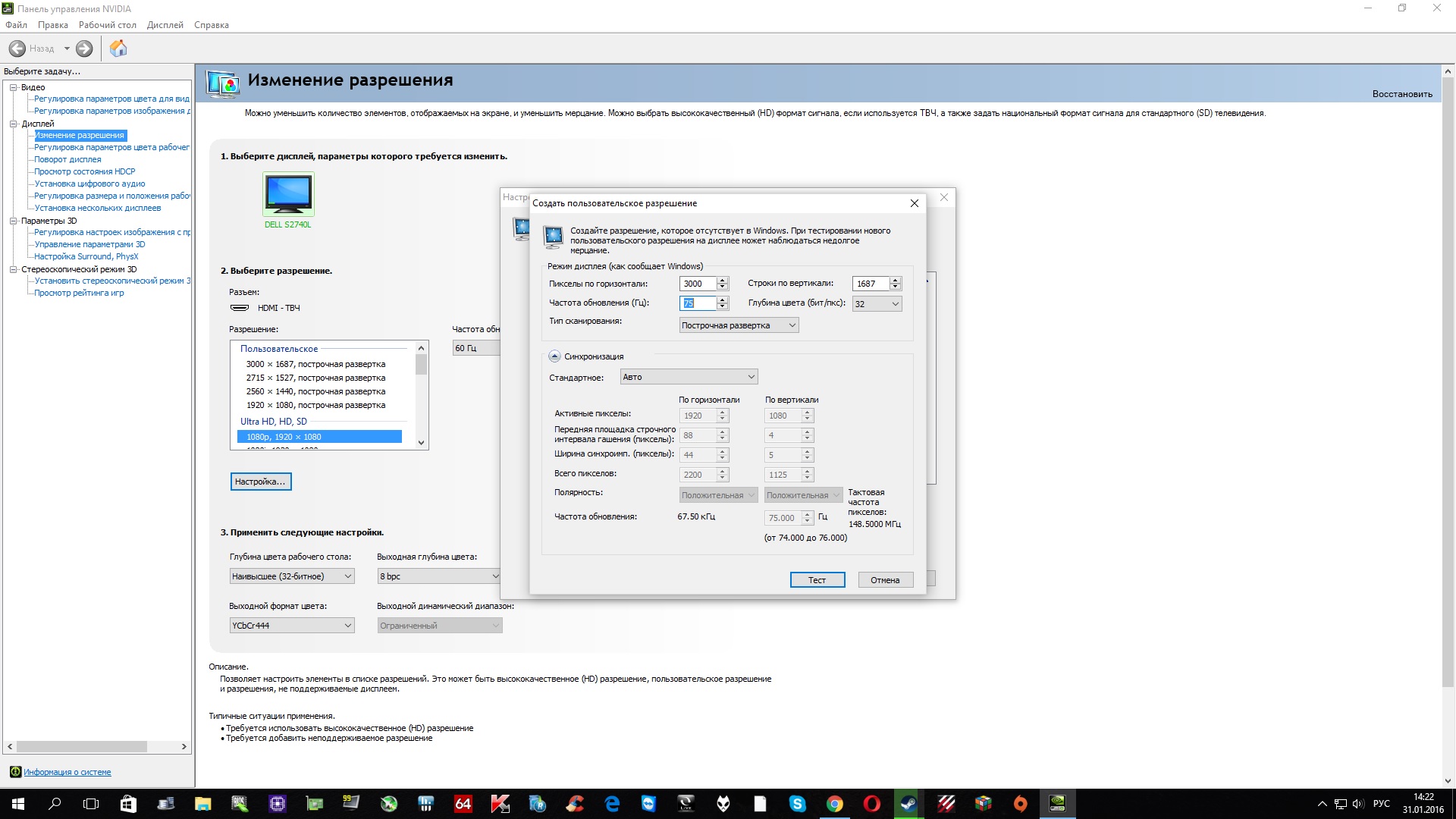Click the Информация о системе link
This screenshot has height=819, width=1456.
pos(67,772)
